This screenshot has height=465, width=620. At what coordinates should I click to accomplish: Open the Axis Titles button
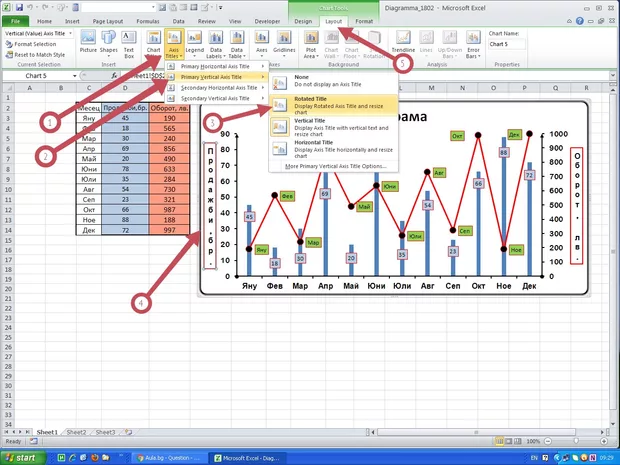(174, 44)
